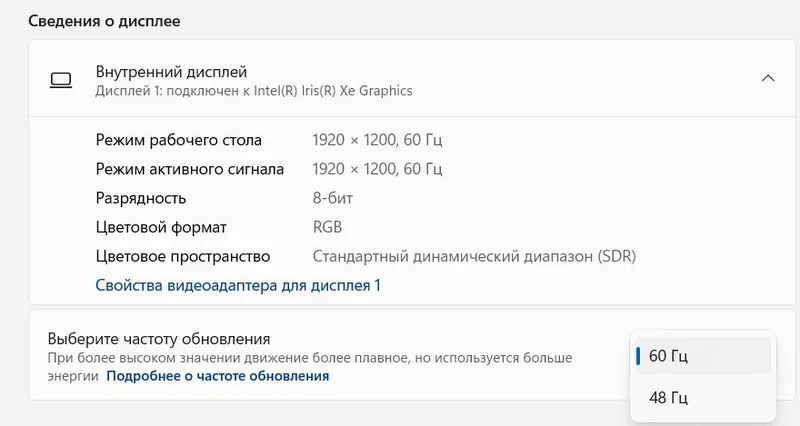Click the Разрядность label
Screen dimensions: 800x426
point(141,198)
